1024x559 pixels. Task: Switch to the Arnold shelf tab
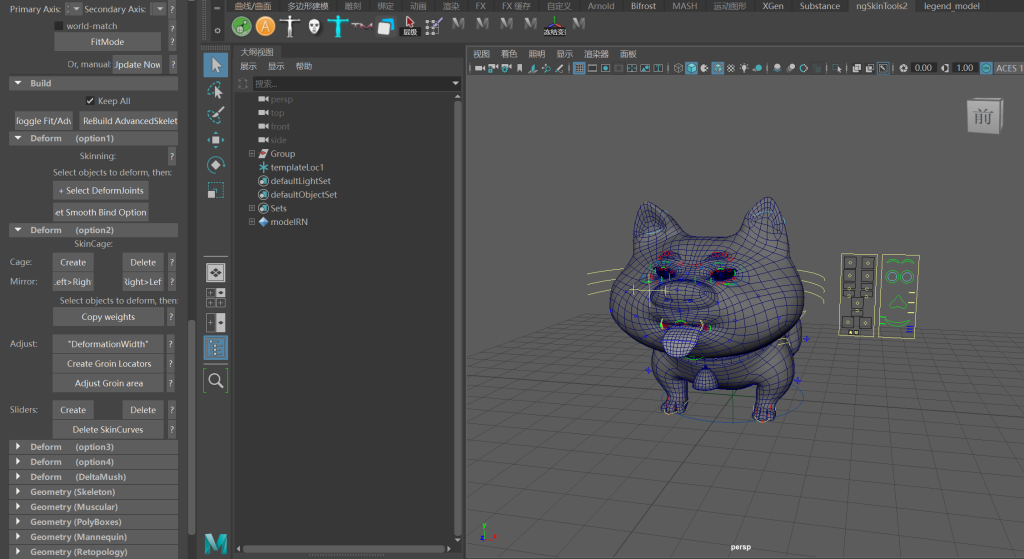point(601,6)
